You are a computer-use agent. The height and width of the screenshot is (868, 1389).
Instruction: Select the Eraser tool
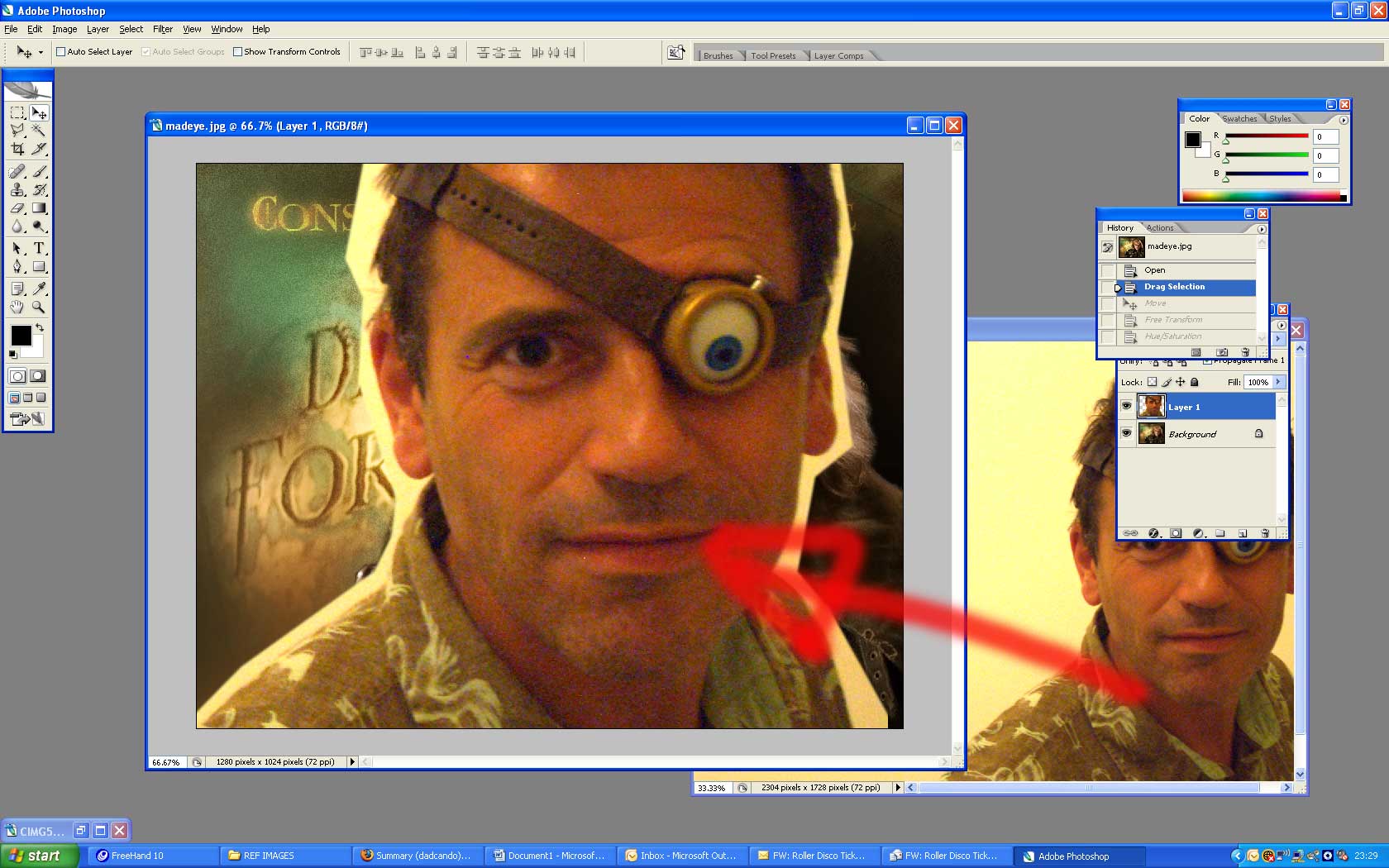[x=17, y=208]
